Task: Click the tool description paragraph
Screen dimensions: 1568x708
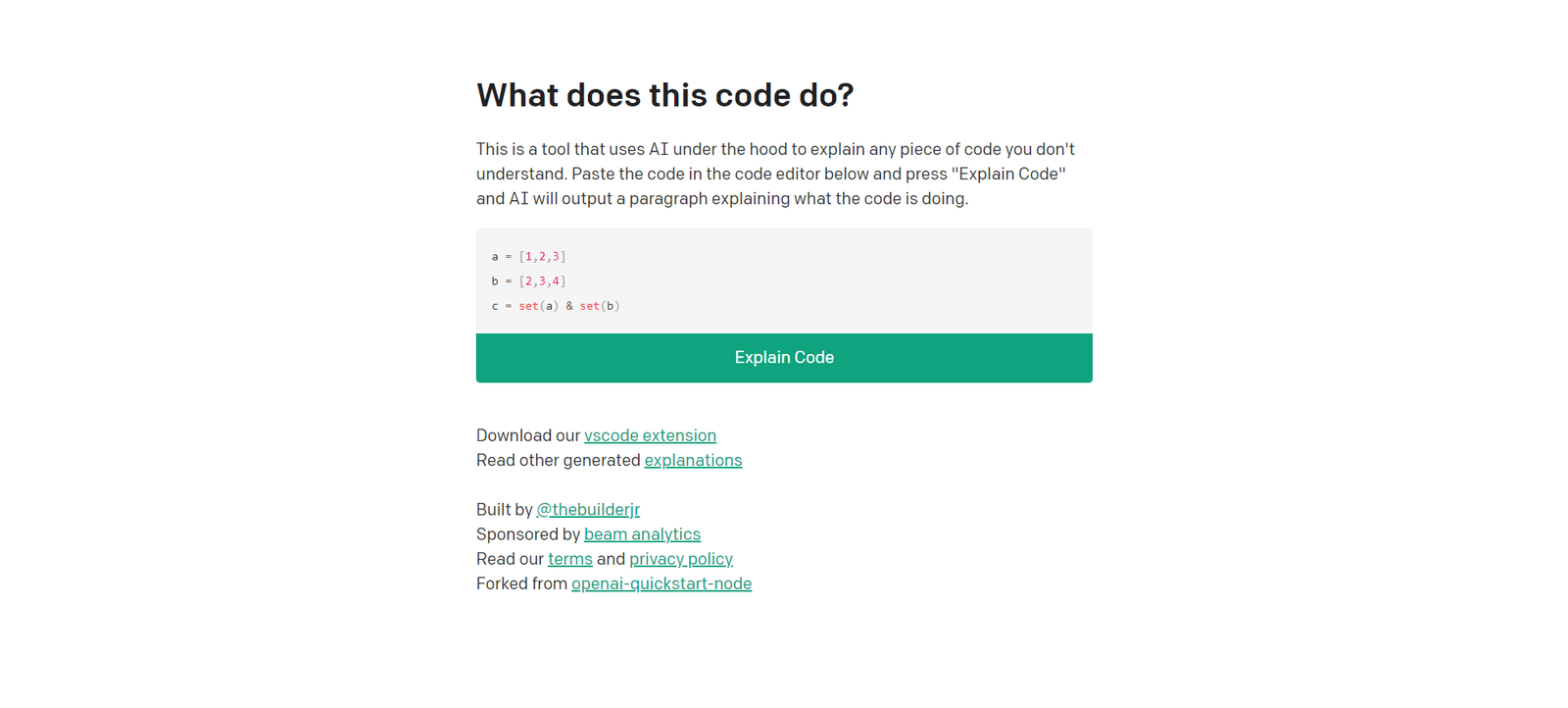Action: [x=774, y=174]
